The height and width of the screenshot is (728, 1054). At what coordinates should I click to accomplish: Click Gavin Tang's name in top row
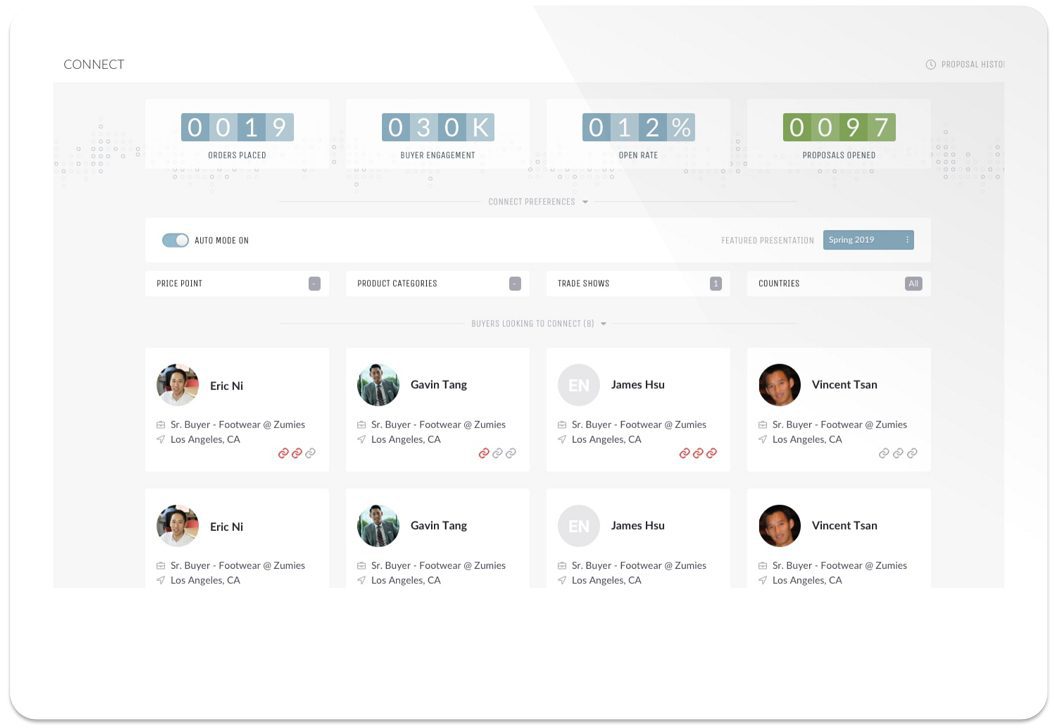(438, 385)
